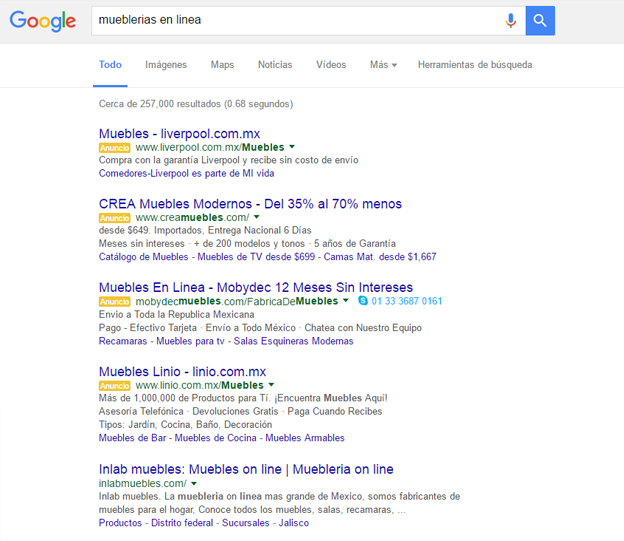
Task: Open 'Muebles Linio - linio.com.mx' ad title
Action: [x=182, y=371]
